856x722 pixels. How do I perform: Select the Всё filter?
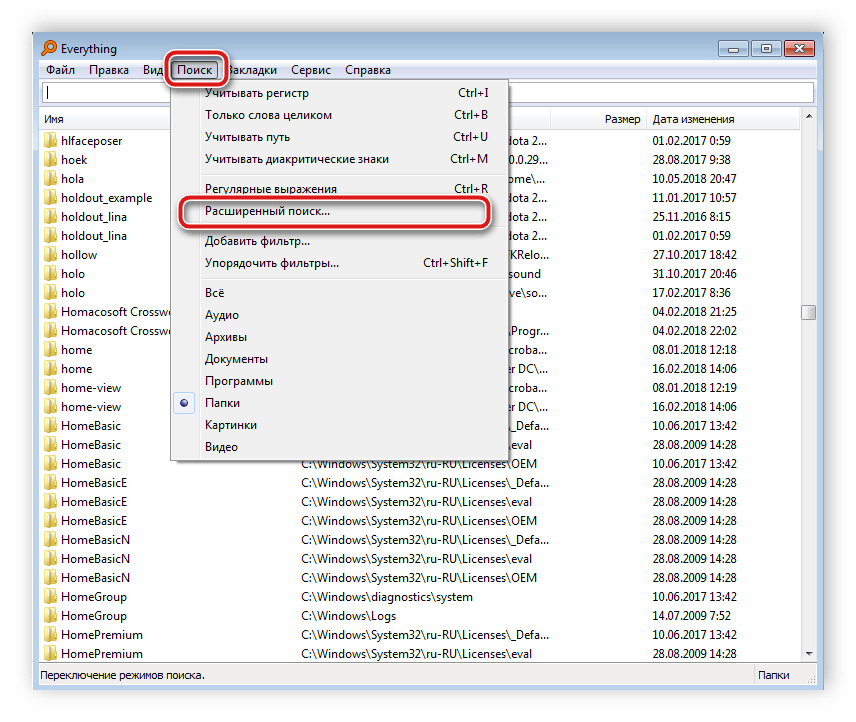point(340,293)
